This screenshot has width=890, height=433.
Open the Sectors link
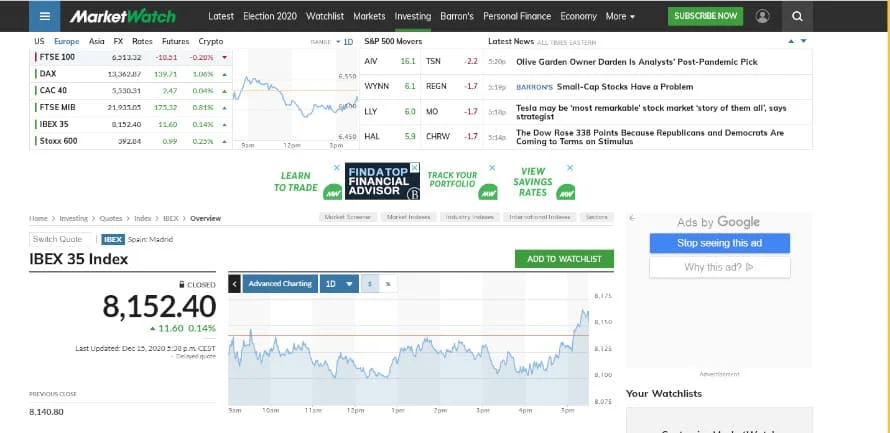click(597, 217)
